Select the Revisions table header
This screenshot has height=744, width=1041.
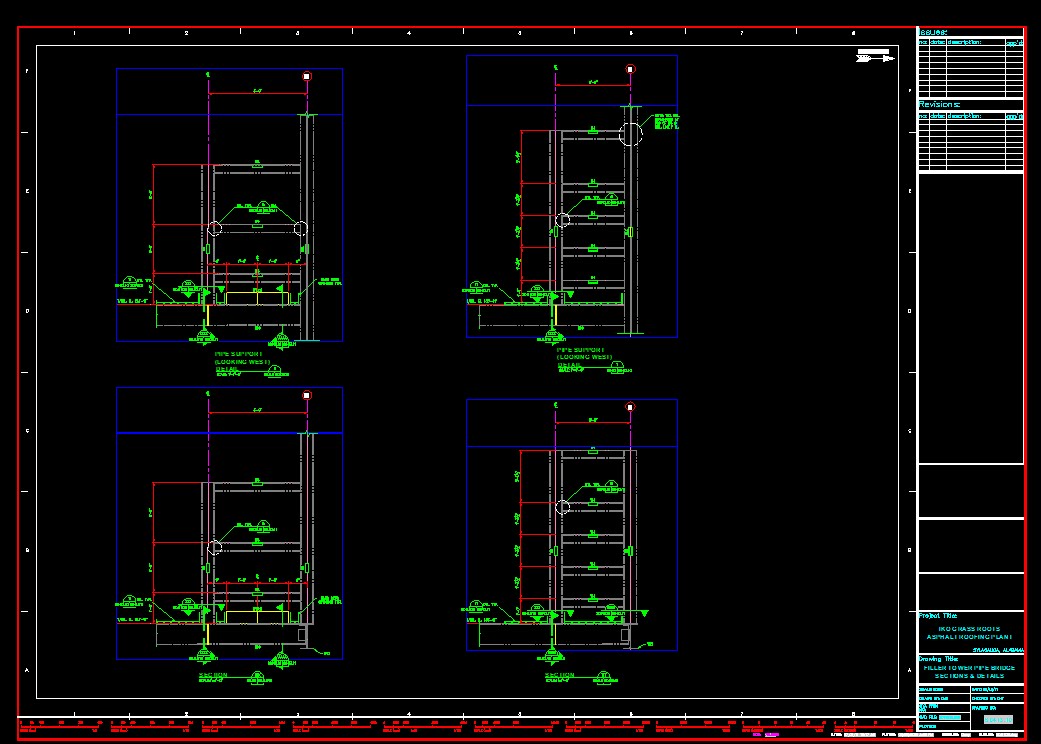tap(939, 105)
